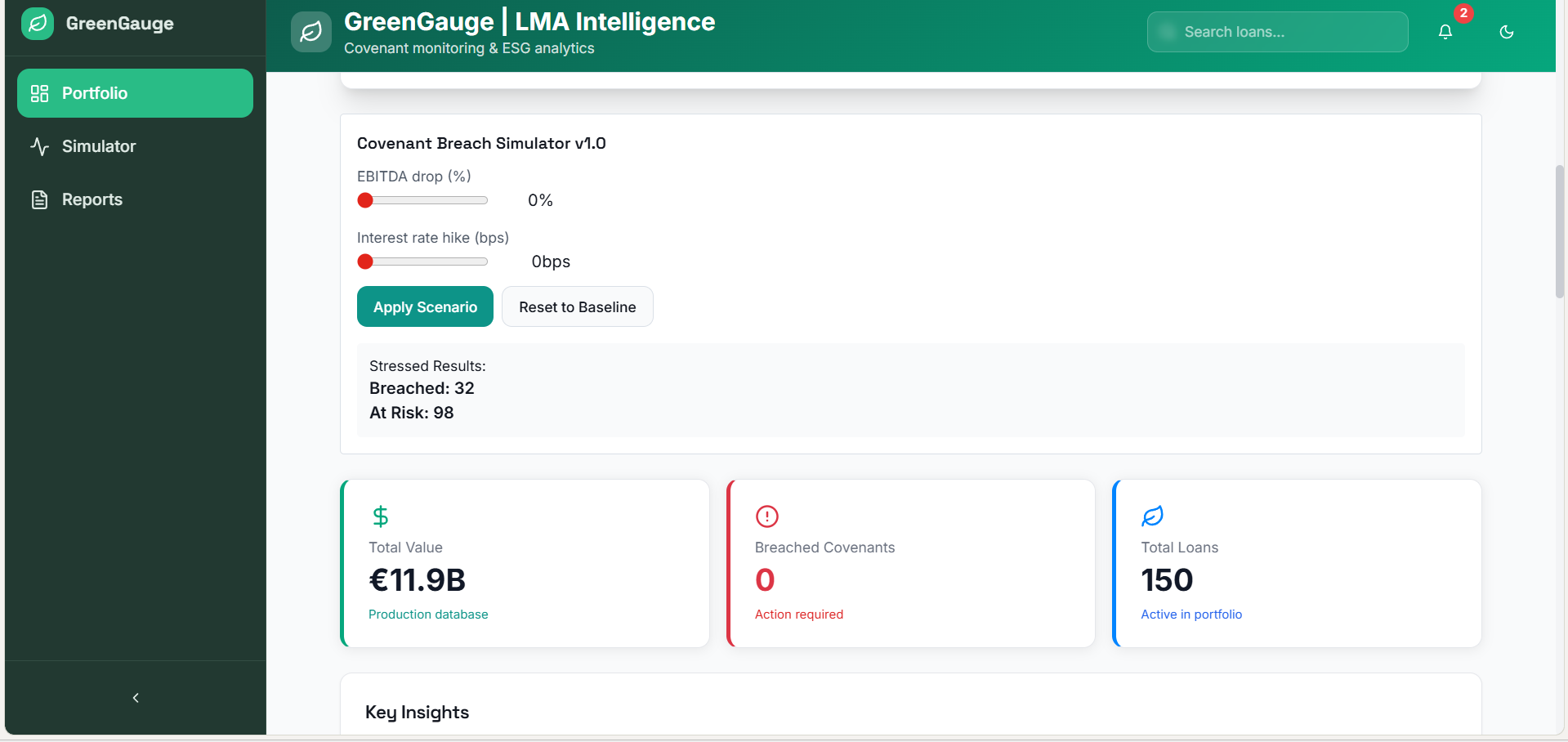Screen dimensions: 1568x742
Task: Click the page vertical scrollbar
Action: pos(1560,232)
